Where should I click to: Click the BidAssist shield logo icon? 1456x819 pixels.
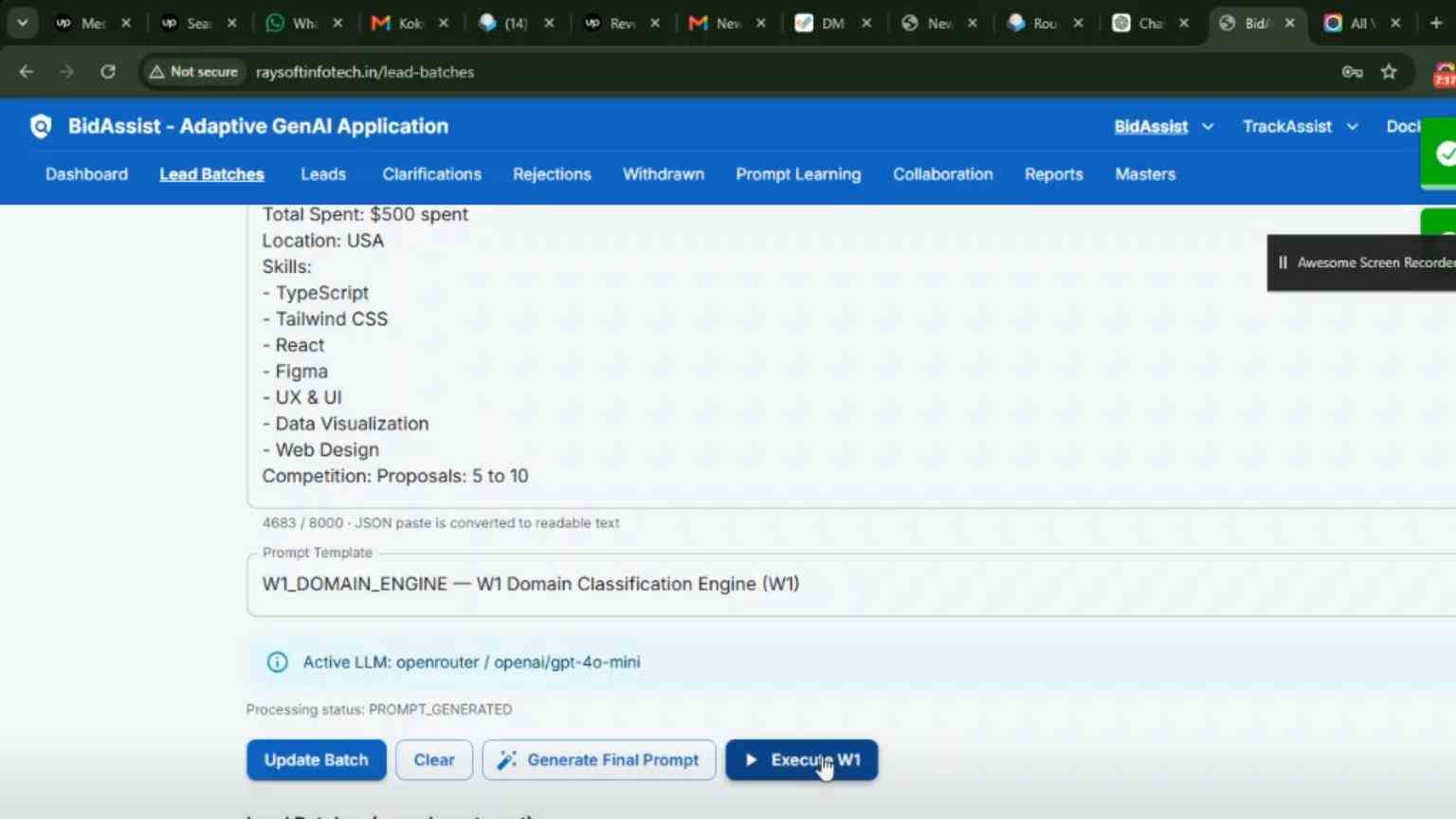coord(41,126)
